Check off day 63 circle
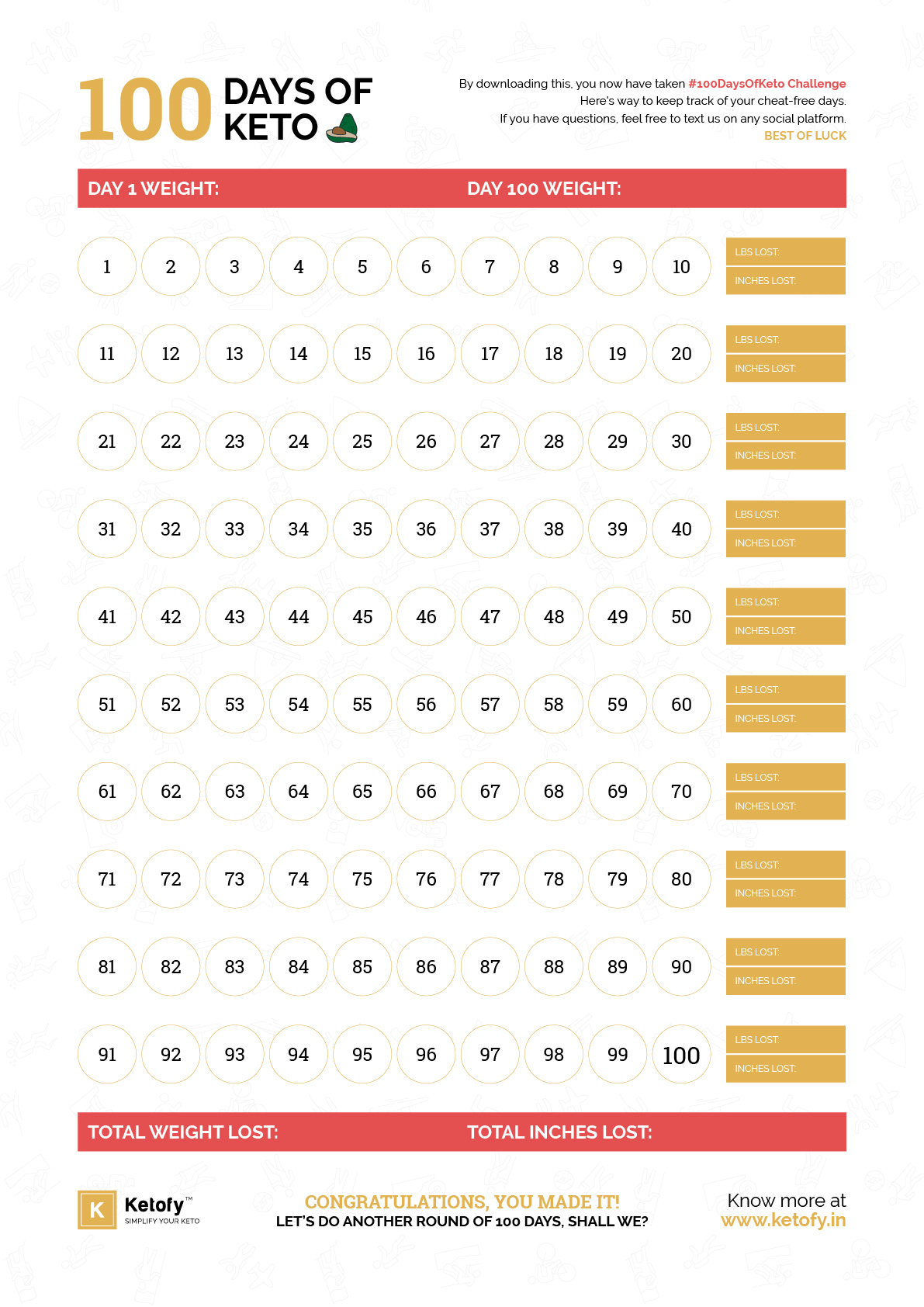Image resolution: width=924 pixels, height=1307 pixels. coord(234,792)
